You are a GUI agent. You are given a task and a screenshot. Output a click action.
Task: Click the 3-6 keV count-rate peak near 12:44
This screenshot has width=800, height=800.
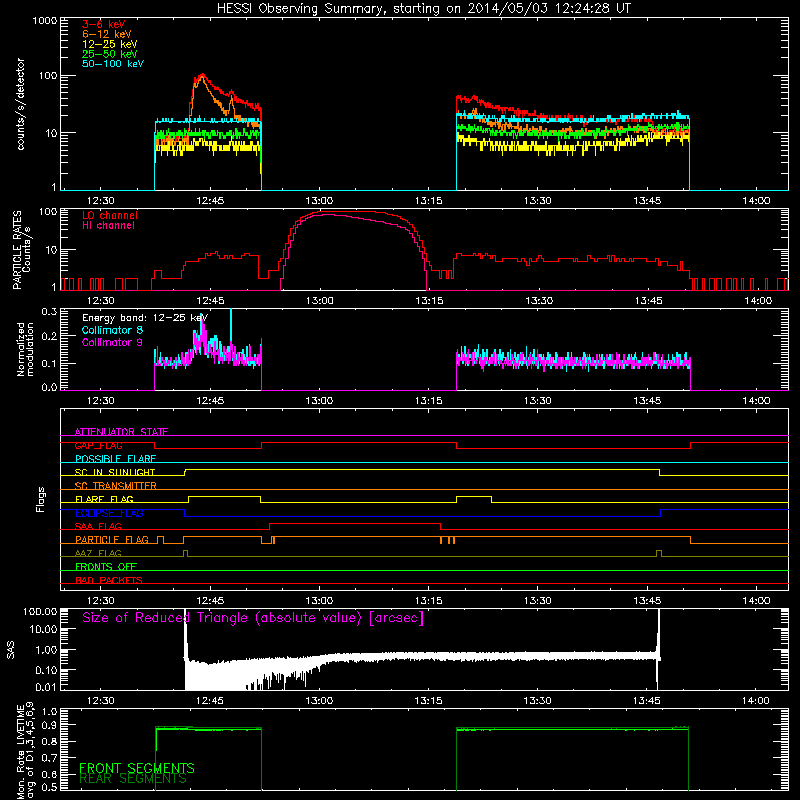203,76
